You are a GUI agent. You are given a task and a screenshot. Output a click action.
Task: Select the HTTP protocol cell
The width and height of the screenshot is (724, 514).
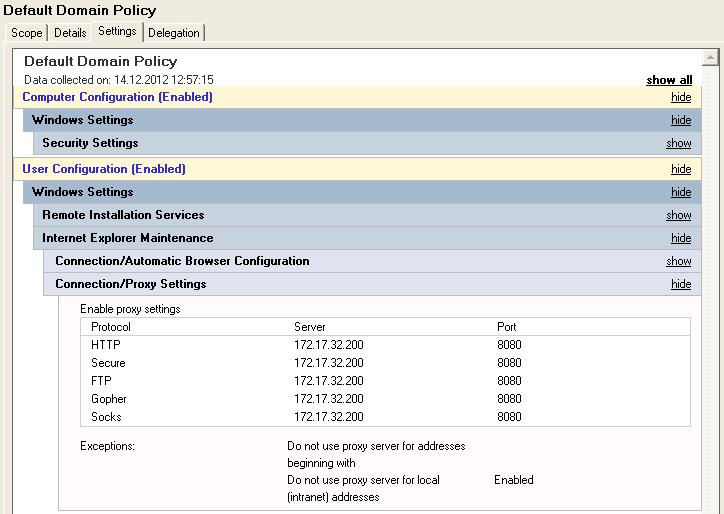pyautogui.click(x=106, y=345)
